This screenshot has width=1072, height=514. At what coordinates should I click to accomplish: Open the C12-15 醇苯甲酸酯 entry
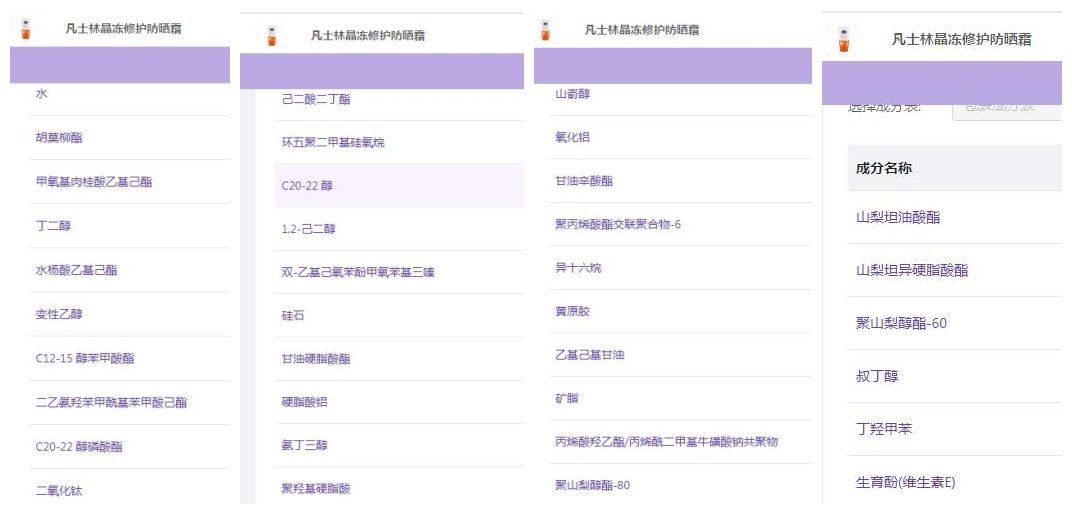tap(85, 358)
